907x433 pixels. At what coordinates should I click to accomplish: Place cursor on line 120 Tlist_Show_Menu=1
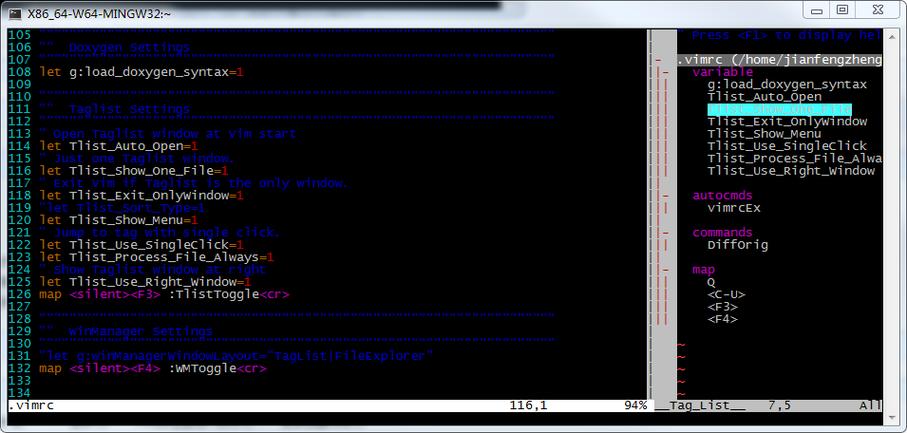119,220
